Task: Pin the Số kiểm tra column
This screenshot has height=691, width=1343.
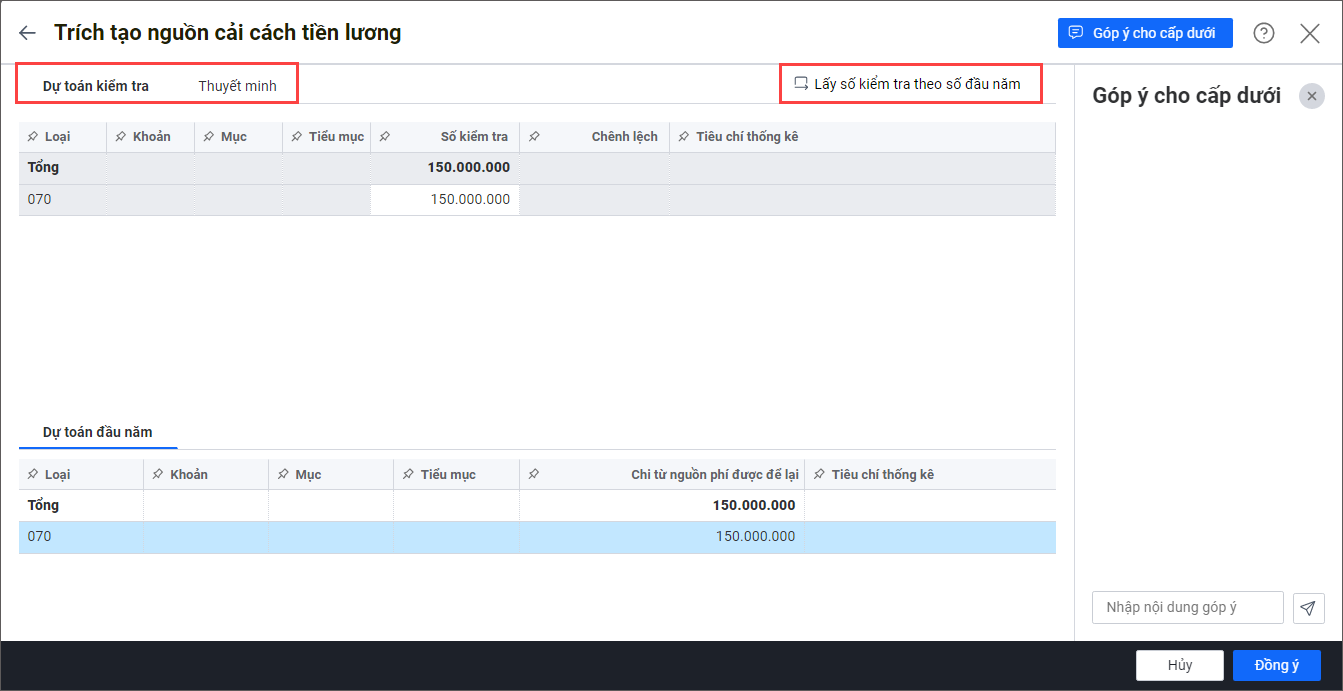Action: pos(385,137)
